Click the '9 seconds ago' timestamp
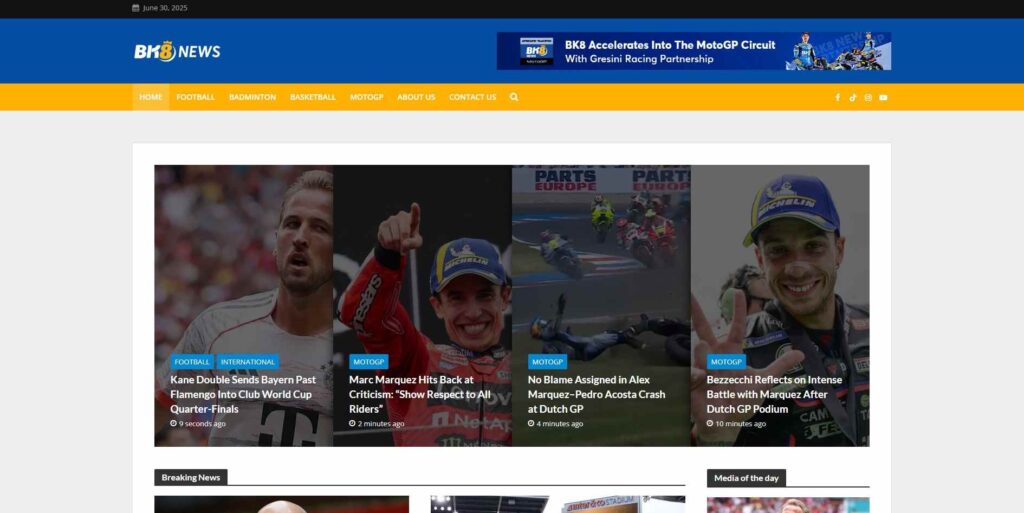Image resolution: width=1024 pixels, height=513 pixels. pos(202,424)
